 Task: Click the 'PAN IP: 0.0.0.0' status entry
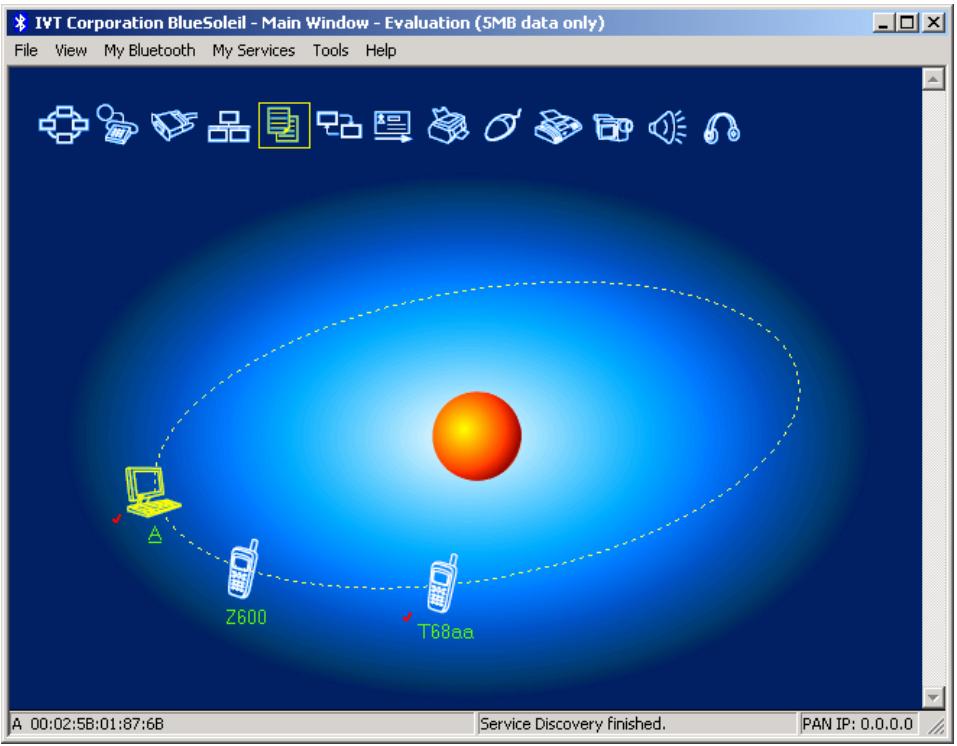click(858, 723)
